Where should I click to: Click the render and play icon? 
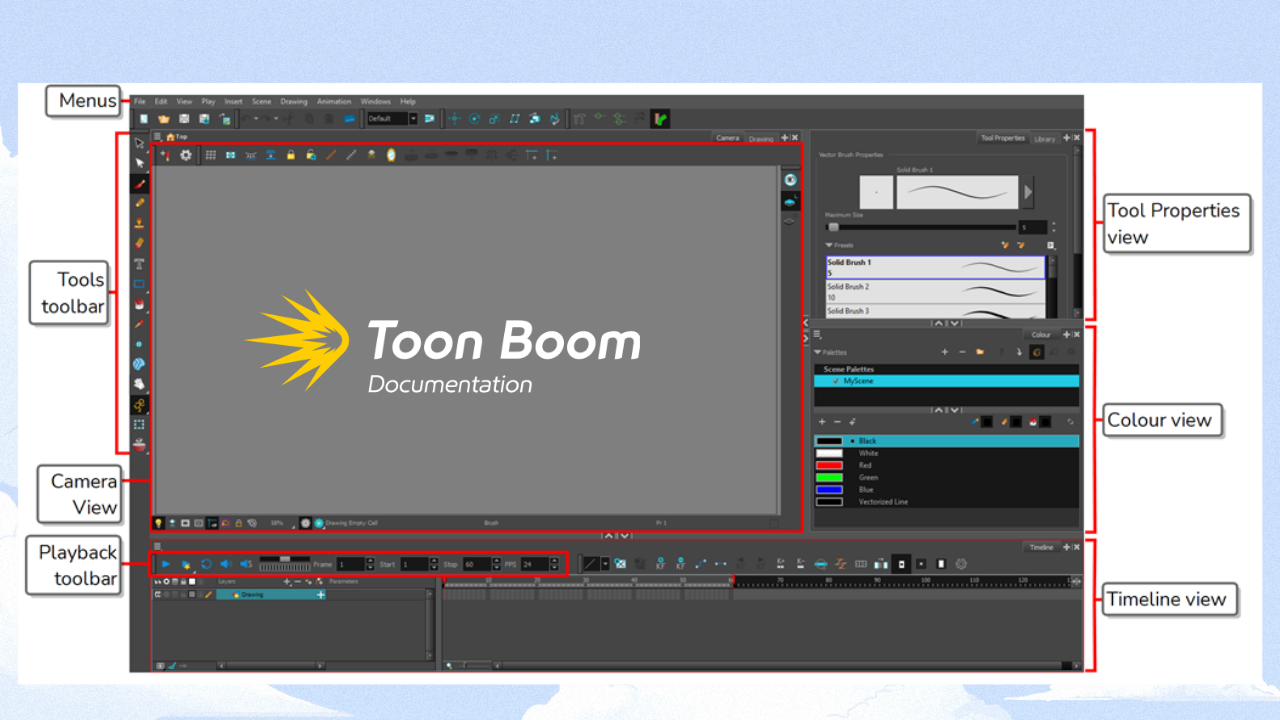(x=186, y=564)
